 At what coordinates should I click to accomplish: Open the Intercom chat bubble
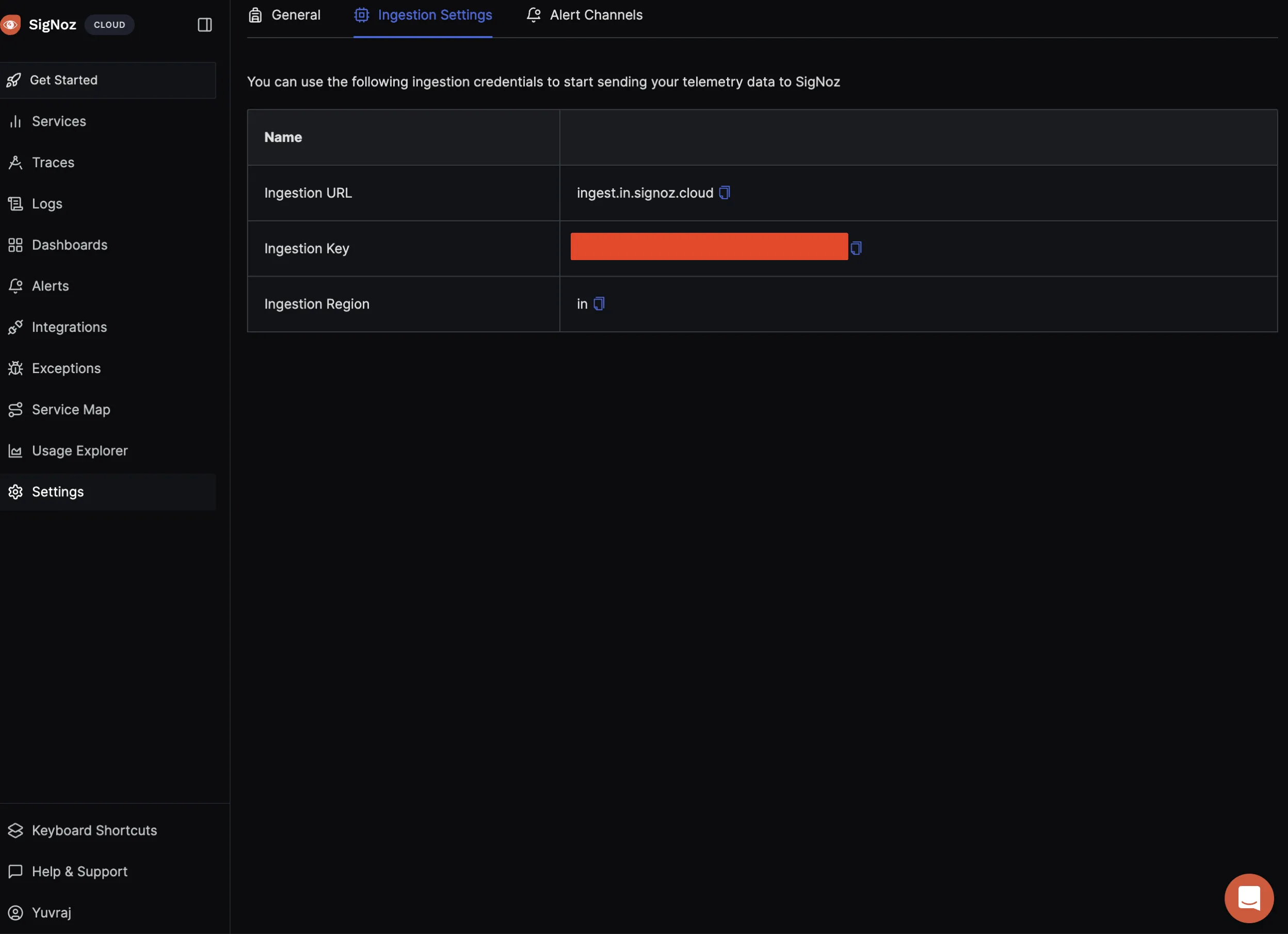1248,898
